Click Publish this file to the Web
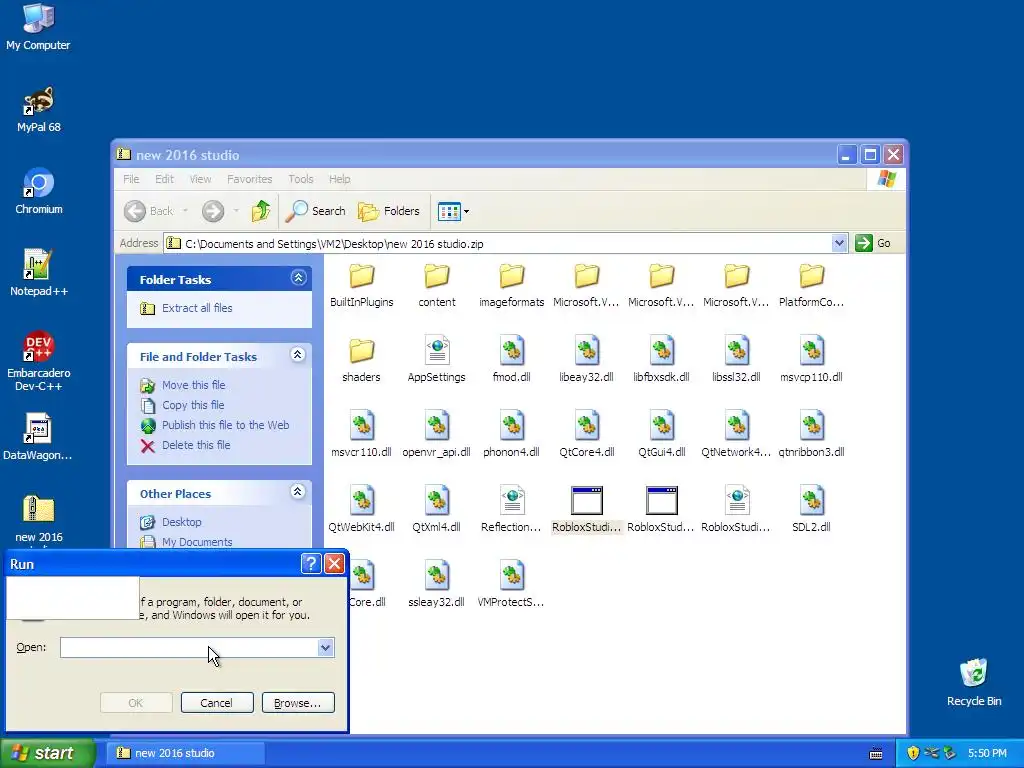1024x768 pixels. tap(225, 425)
